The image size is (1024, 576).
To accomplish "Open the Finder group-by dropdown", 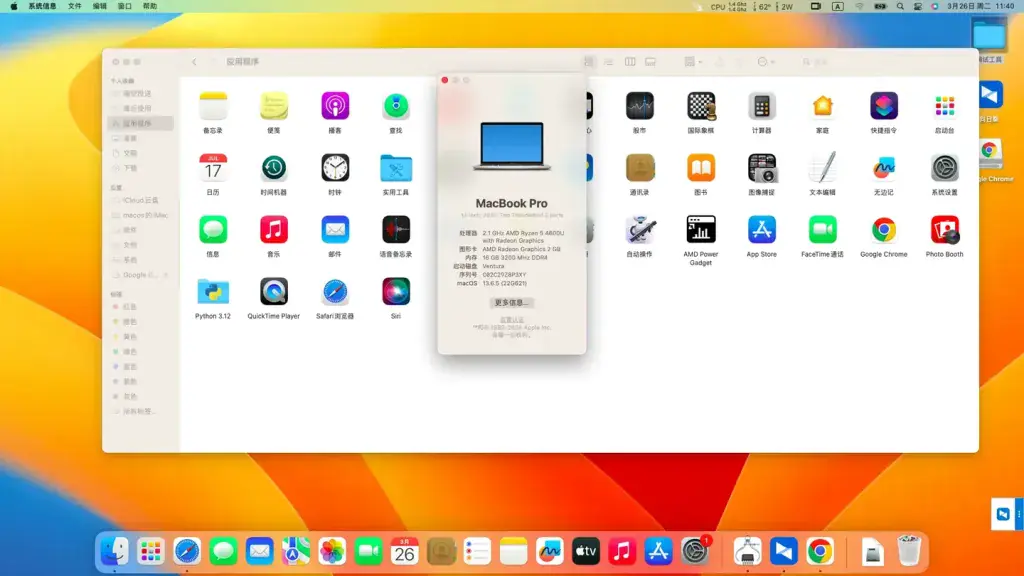I will [x=693, y=61].
